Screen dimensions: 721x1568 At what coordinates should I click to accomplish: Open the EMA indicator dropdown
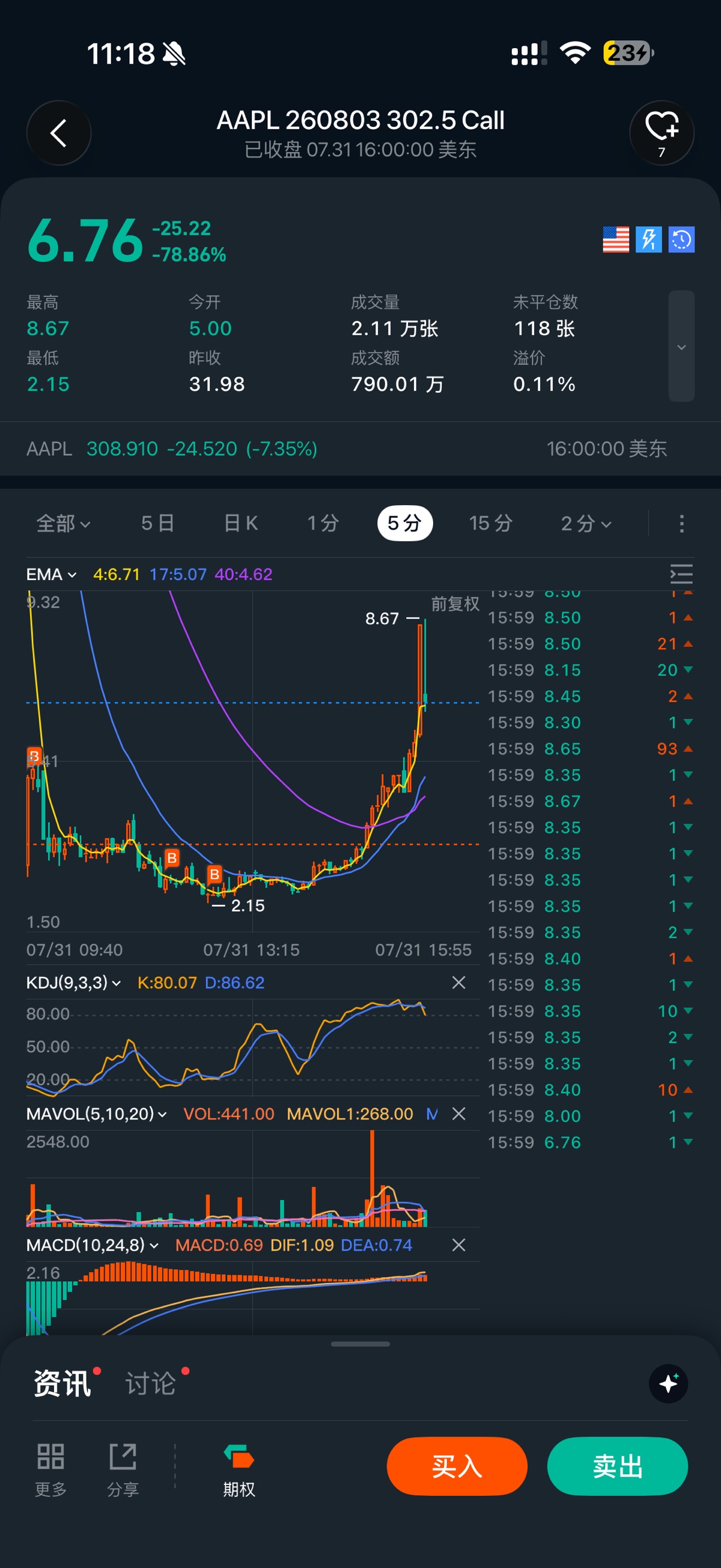(51, 574)
